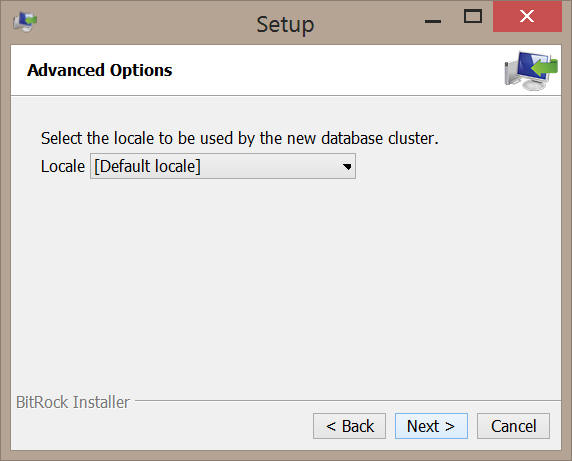Click the separator line beside BitRock Installer
The width and height of the screenshot is (572, 461).
point(348,400)
